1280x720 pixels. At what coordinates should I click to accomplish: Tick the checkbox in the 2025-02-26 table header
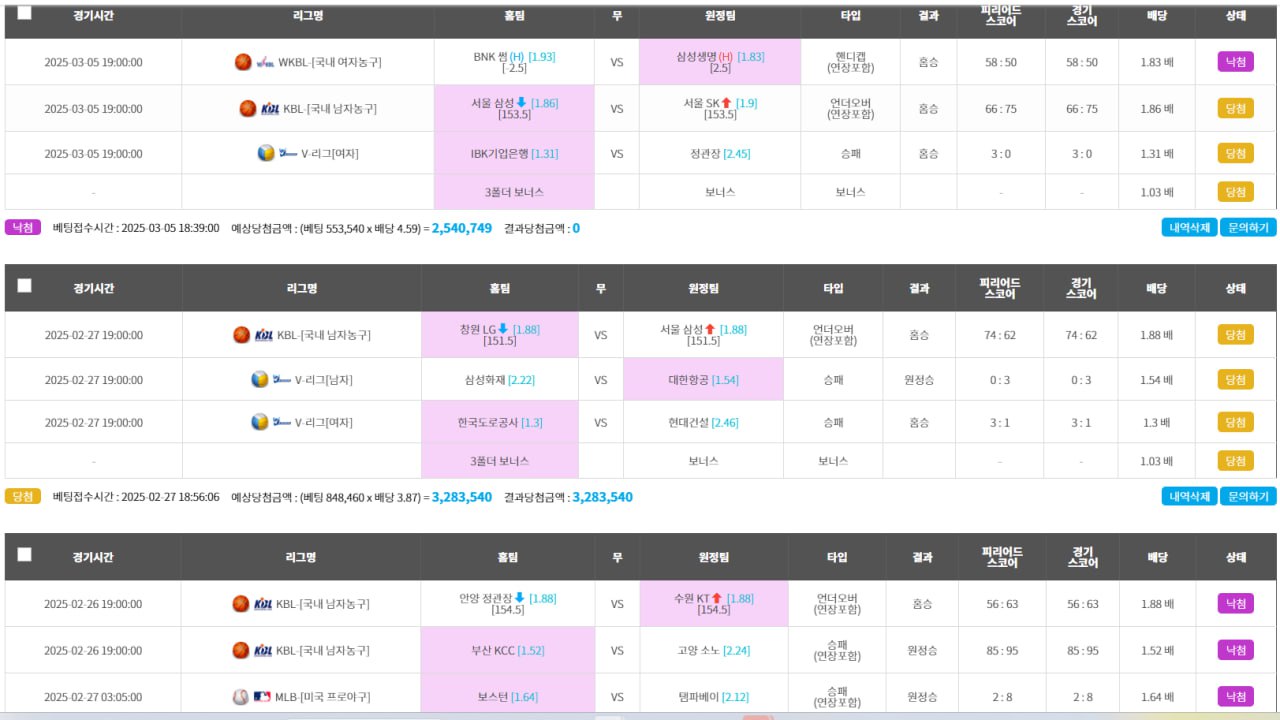24,554
